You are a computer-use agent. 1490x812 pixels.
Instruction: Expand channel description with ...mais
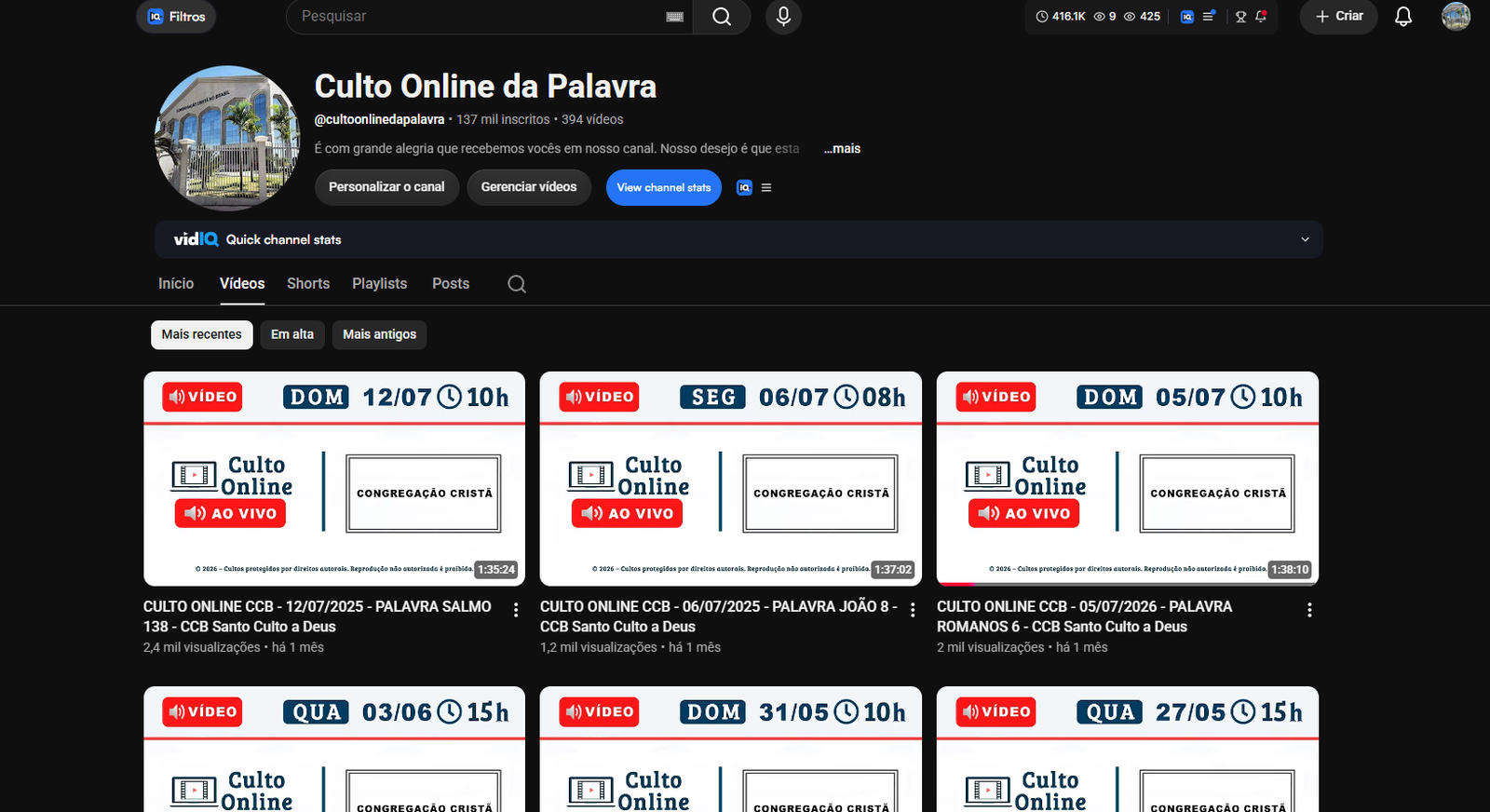(x=842, y=149)
